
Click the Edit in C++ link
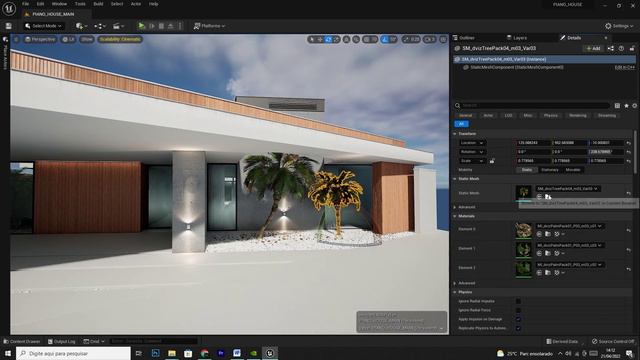tap(625, 67)
